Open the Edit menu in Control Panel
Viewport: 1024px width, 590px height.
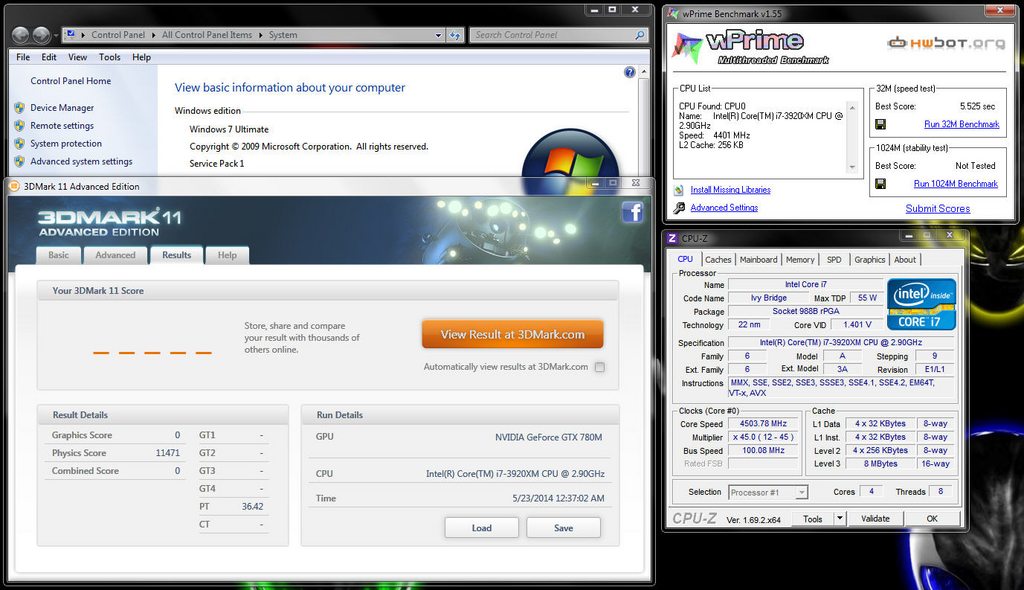[x=49, y=57]
